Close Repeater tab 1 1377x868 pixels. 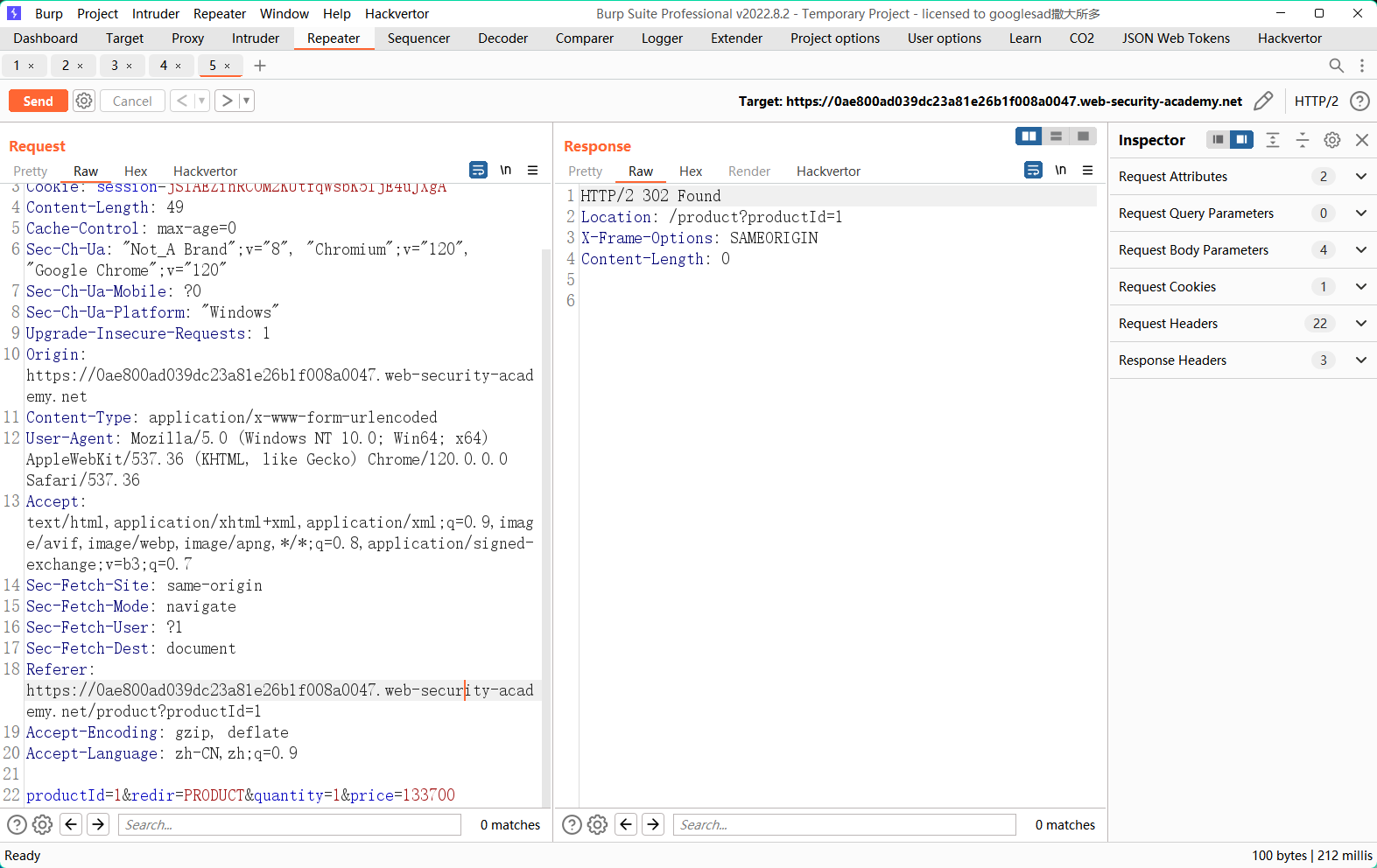pyautogui.click(x=32, y=66)
